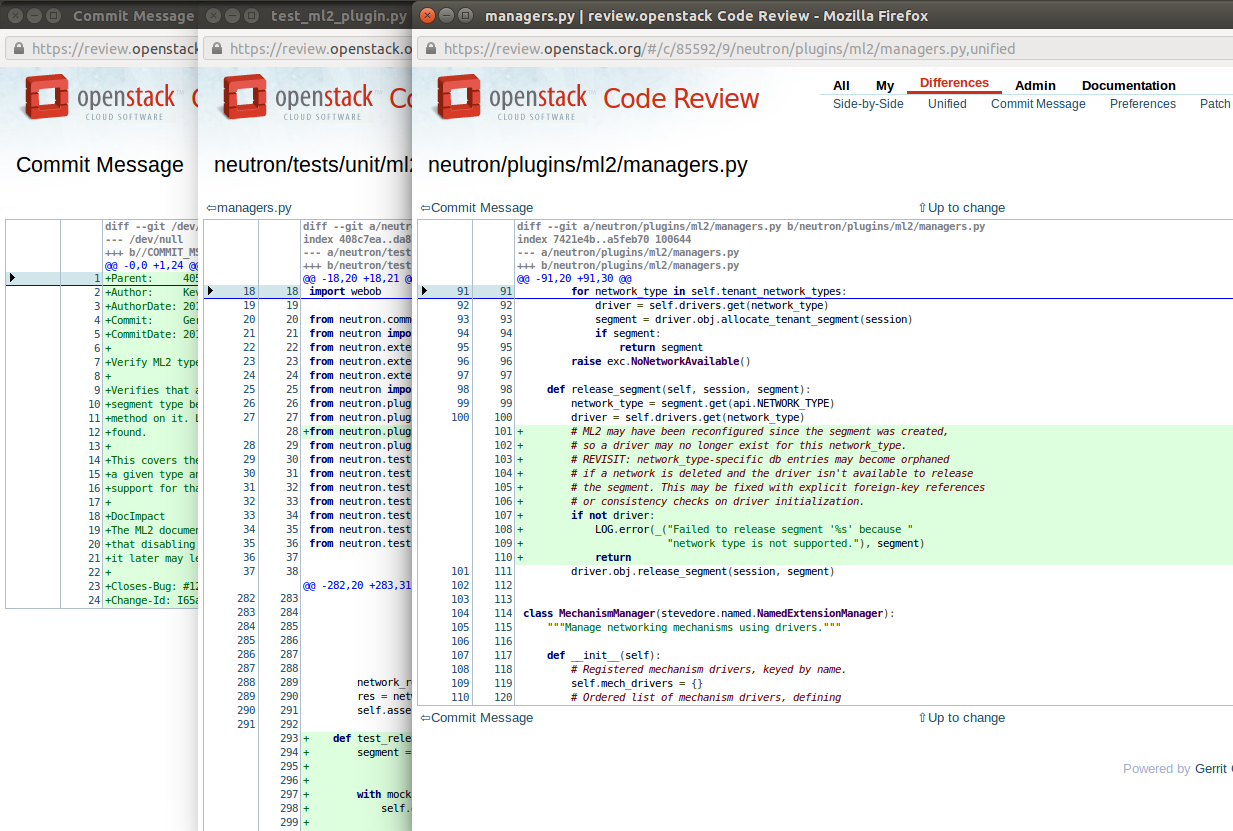Open the All menu in Gerrit
This screenshot has width=1233, height=831.
pyautogui.click(x=841, y=85)
